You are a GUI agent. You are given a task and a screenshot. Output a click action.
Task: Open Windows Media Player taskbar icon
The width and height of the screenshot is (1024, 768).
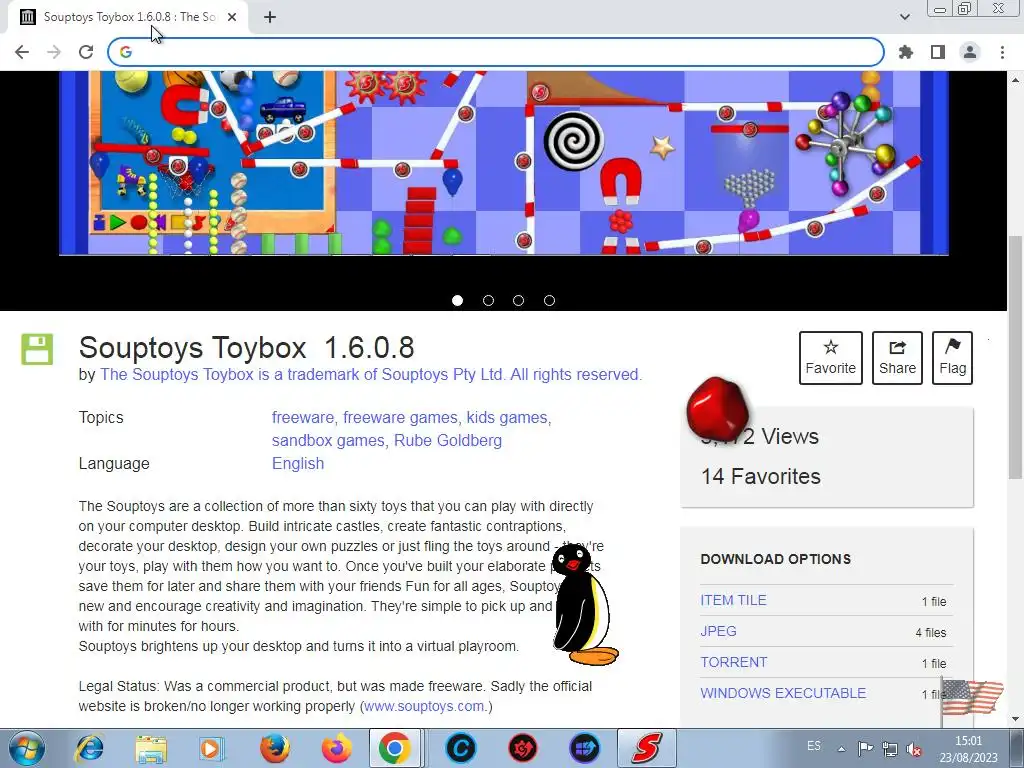point(212,748)
